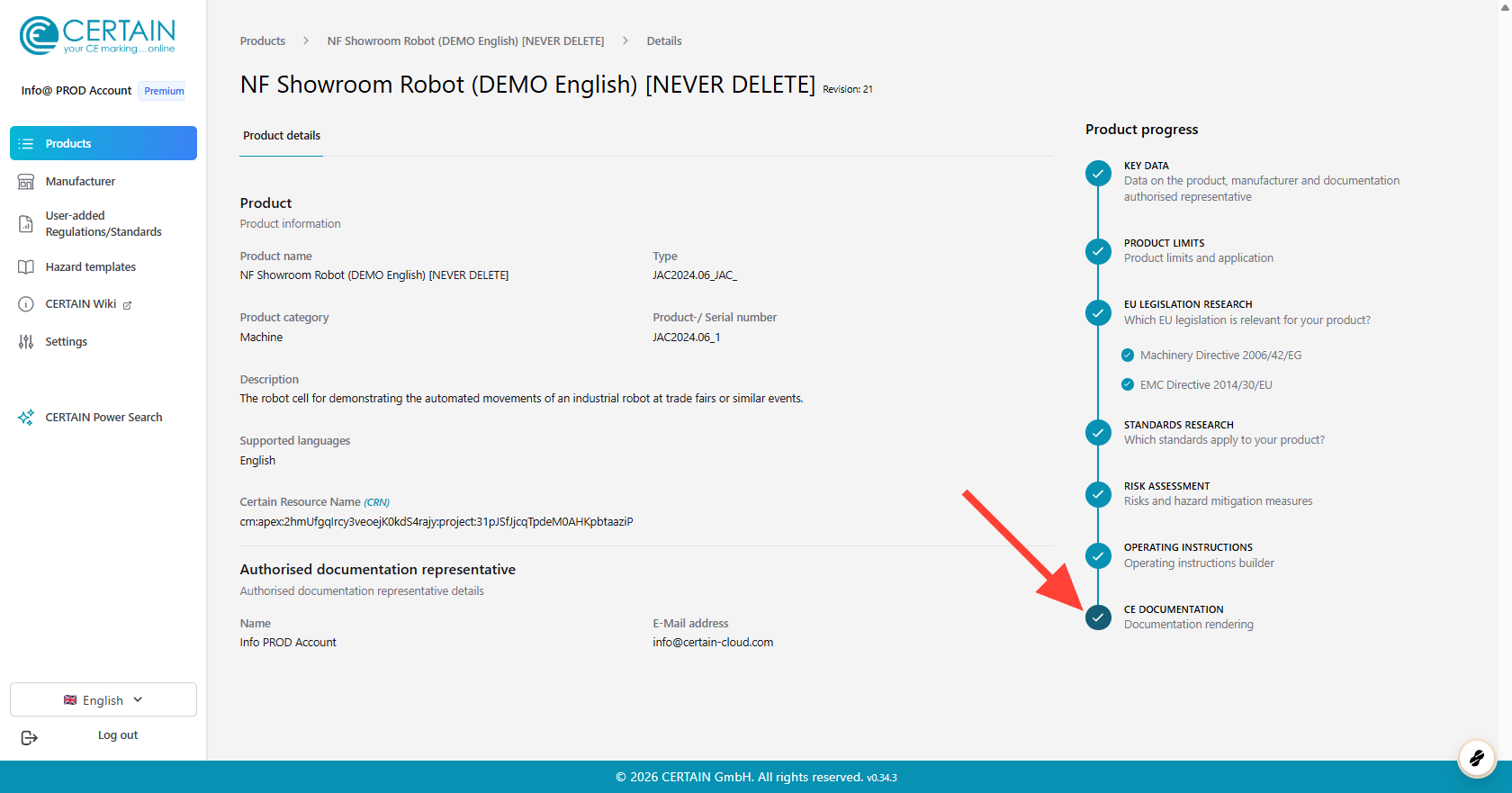Screen dimensions: 1512x793
Task: Click the EU Legislation Research step circle
Action: [x=1098, y=313]
